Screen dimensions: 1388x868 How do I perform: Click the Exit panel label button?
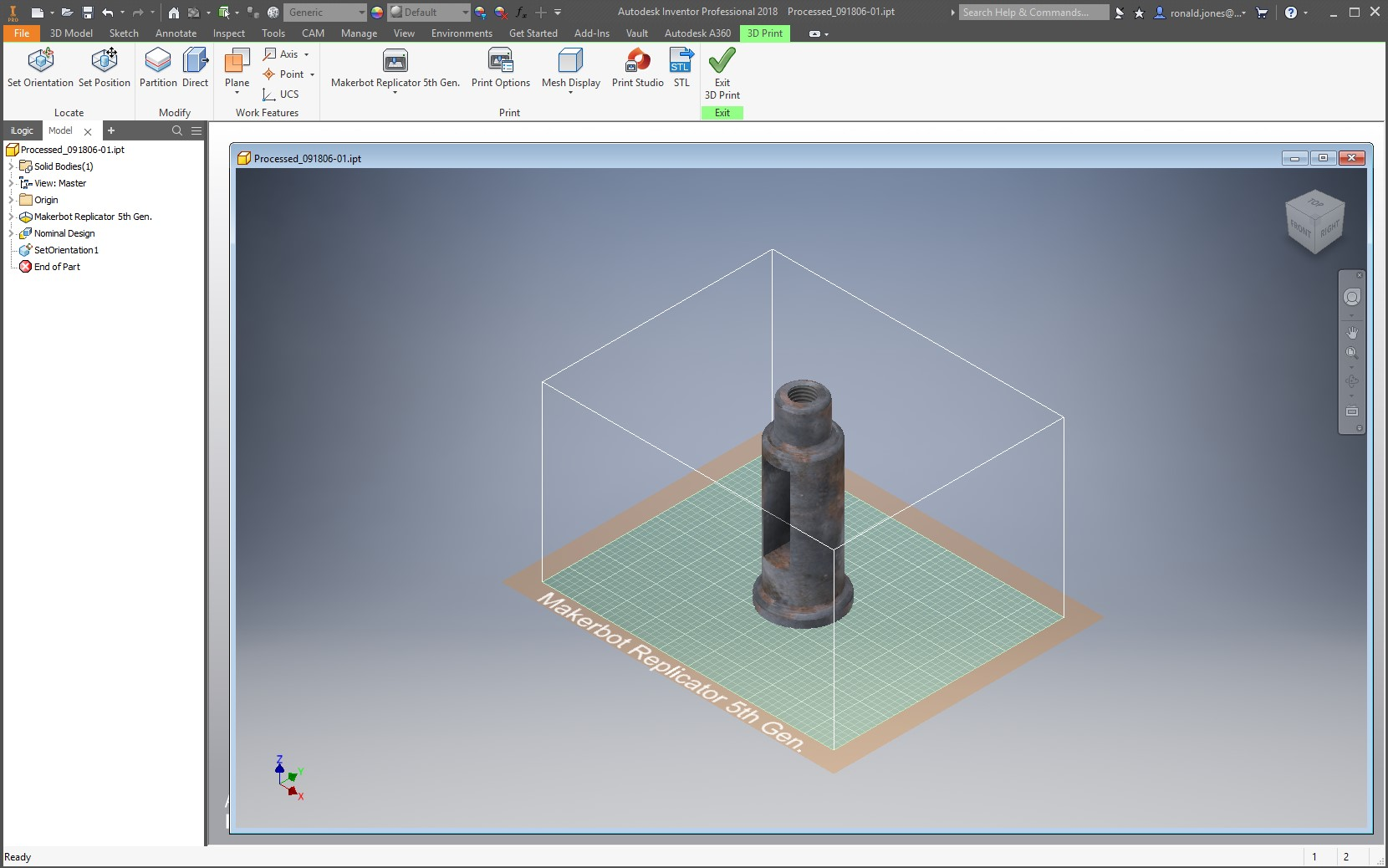coord(722,113)
